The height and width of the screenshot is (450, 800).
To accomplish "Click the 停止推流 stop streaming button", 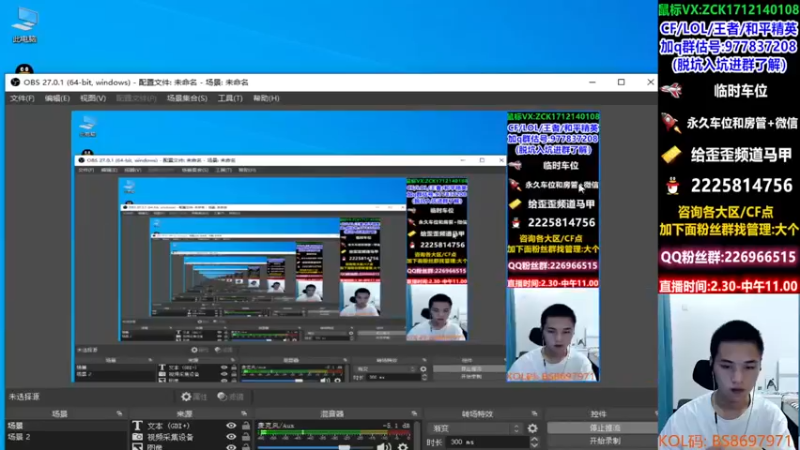I will pos(603,428).
